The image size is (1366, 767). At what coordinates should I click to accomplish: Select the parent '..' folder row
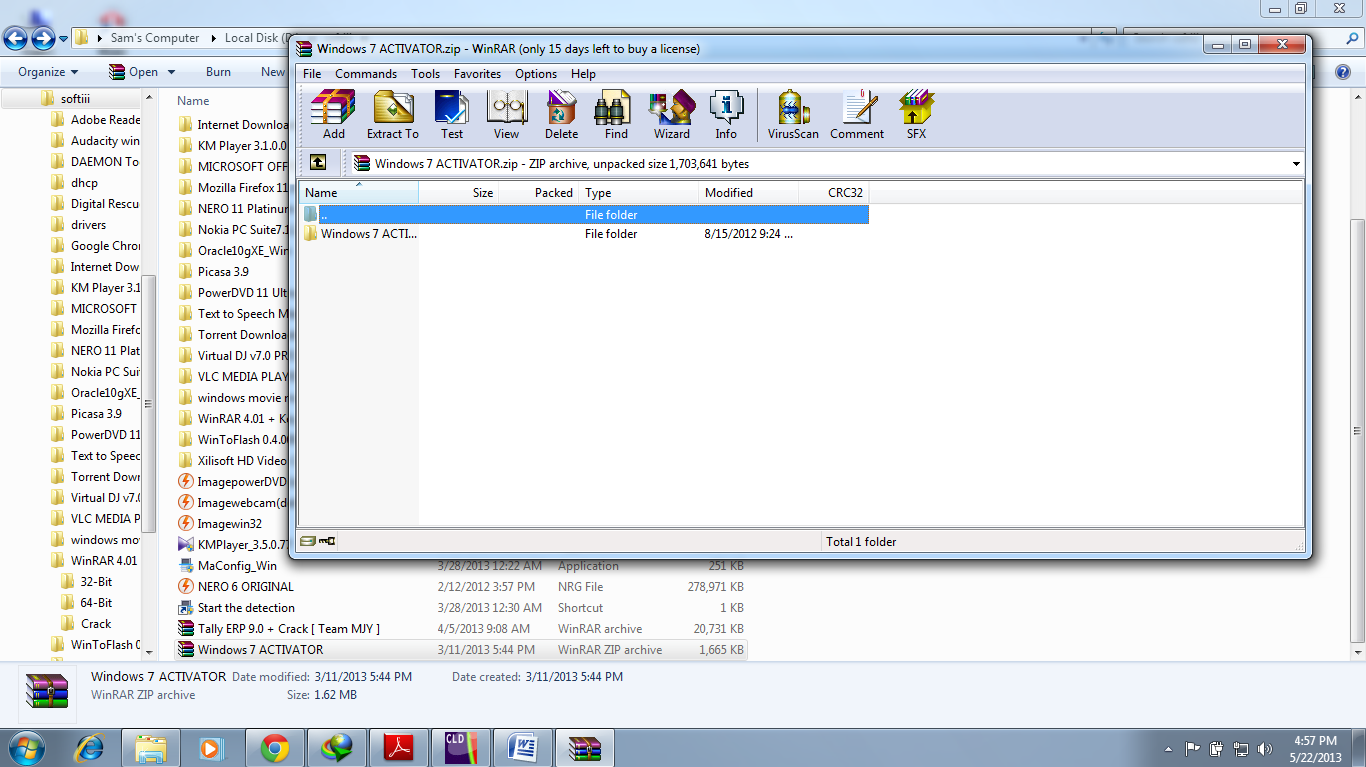(x=584, y=214)
